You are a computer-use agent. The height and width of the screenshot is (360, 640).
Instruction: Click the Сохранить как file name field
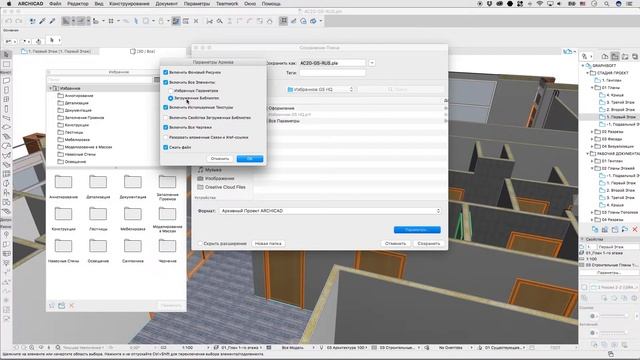(x=332, y=63)
